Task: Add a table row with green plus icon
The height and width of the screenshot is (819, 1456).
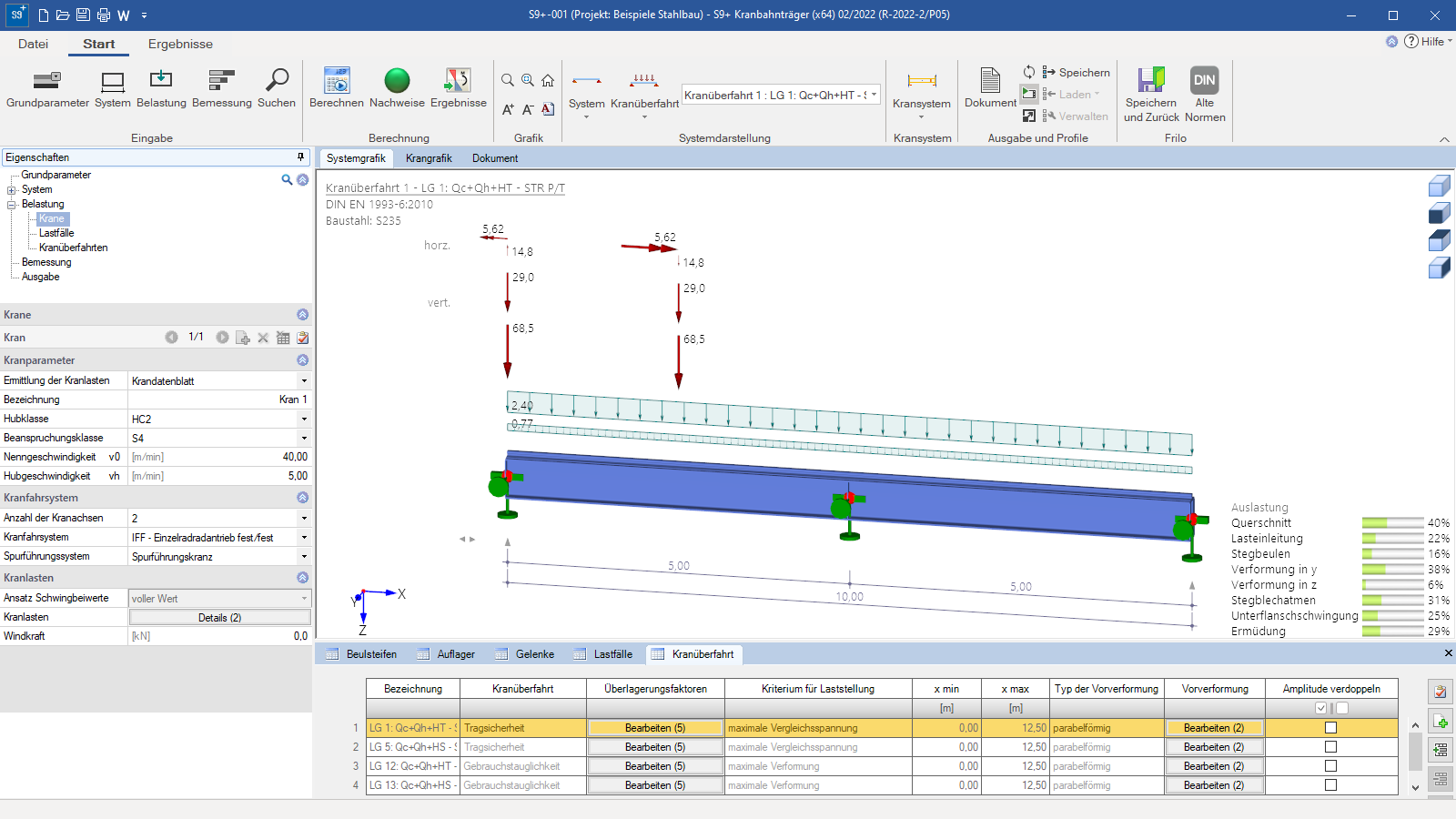Action: click(1441, 722)
